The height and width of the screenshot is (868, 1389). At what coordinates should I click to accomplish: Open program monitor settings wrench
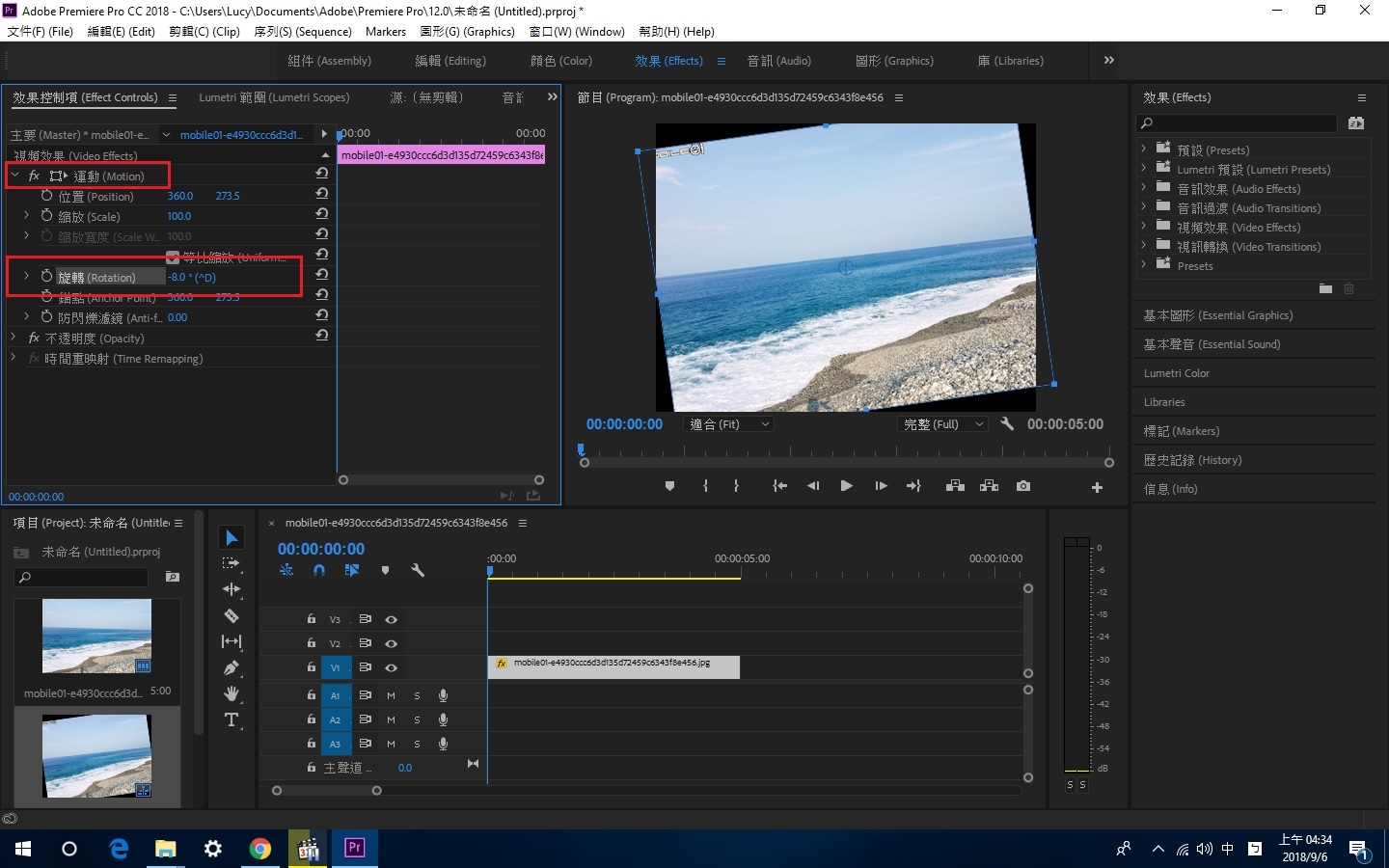(x=1007, y=423)
